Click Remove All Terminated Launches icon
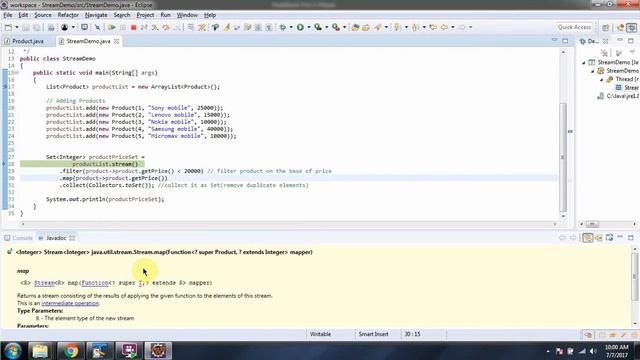Viewport: 640px width, 360px height. click(604, 53)
